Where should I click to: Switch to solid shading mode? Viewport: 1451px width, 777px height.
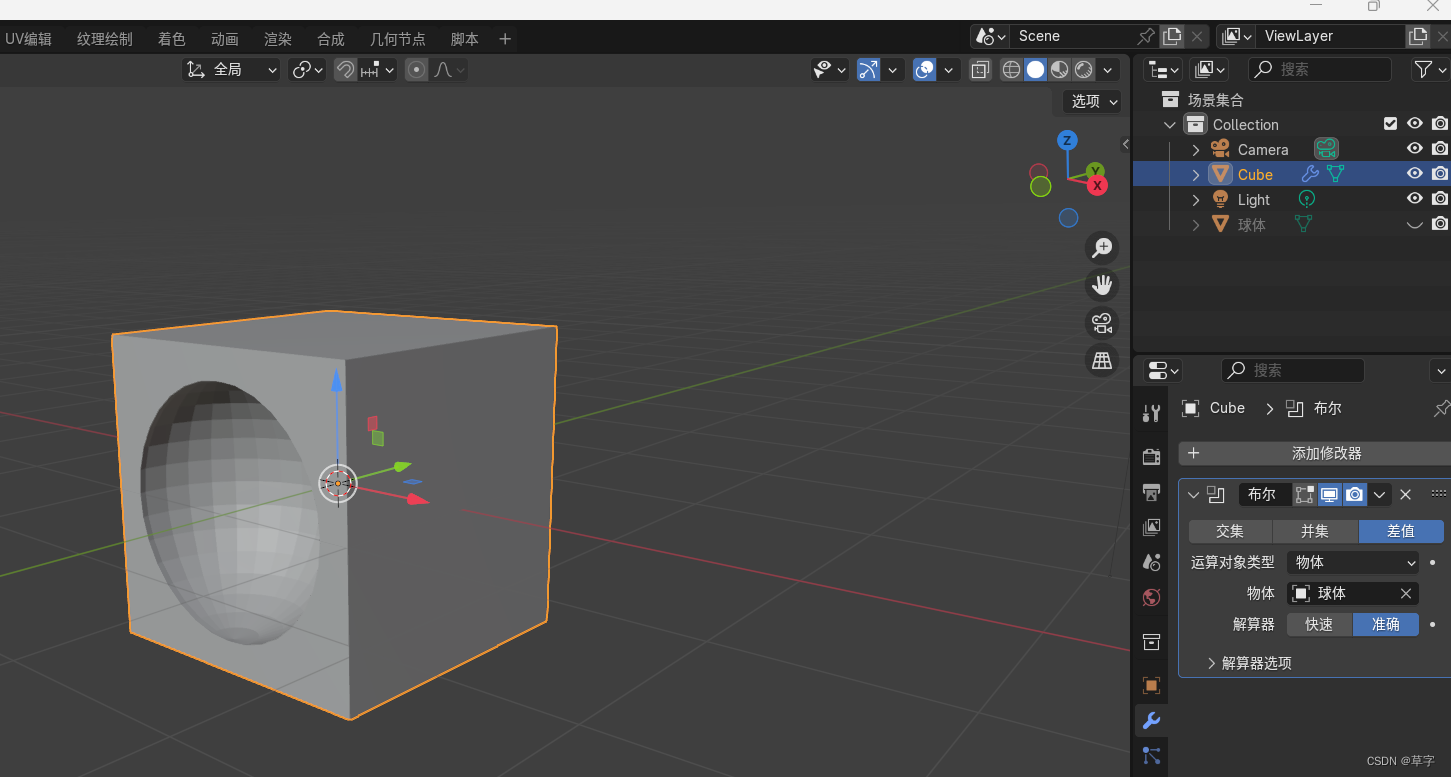click(1035, 70)
